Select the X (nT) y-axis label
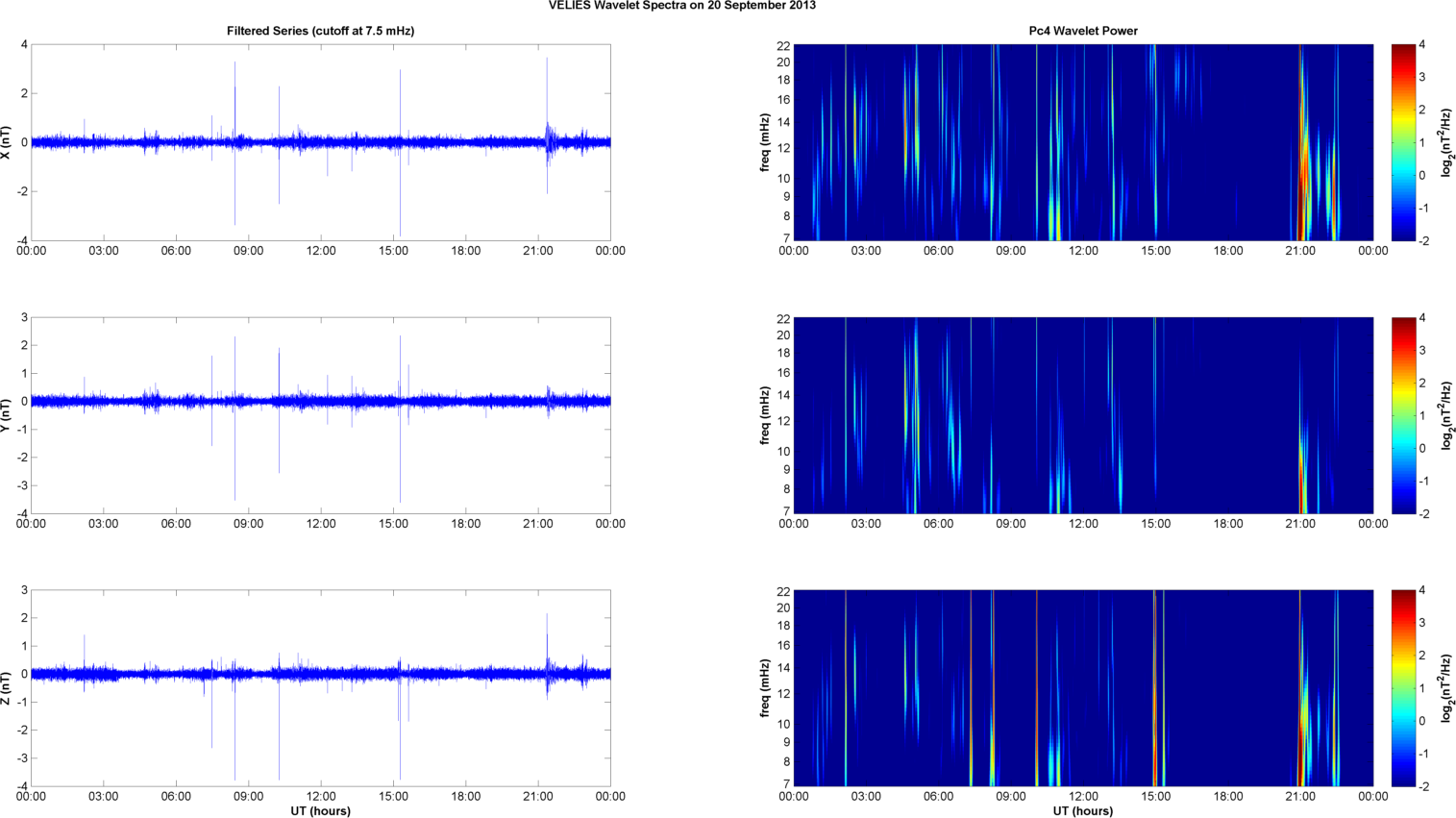 click(x=8, y=142)
